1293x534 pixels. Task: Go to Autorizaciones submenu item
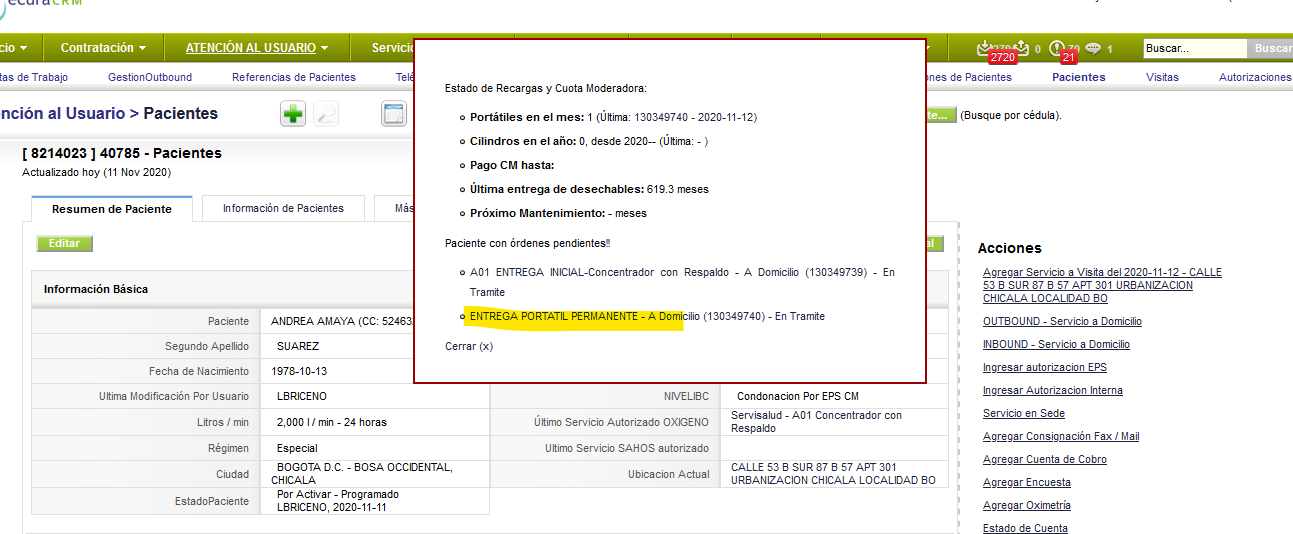(1255, 77)
